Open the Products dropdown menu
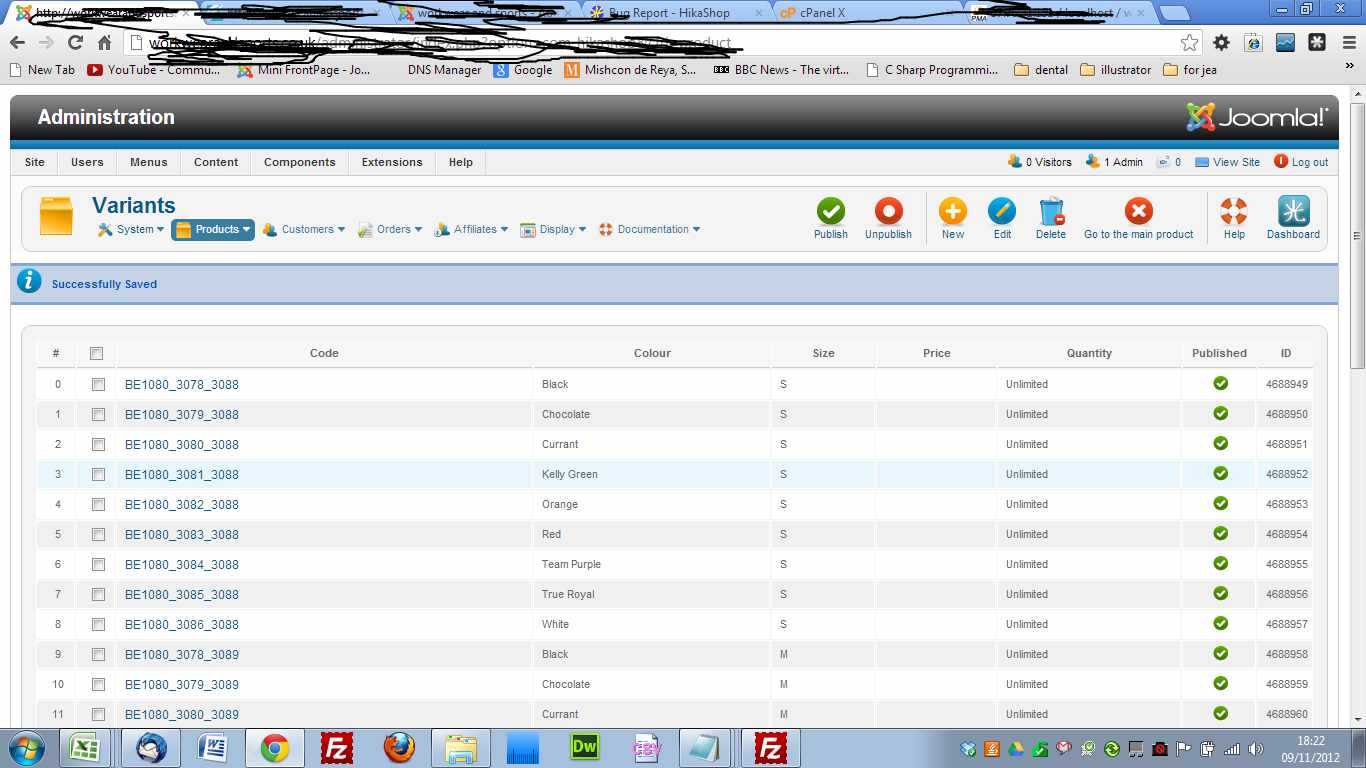 click(x=213, y=230)
